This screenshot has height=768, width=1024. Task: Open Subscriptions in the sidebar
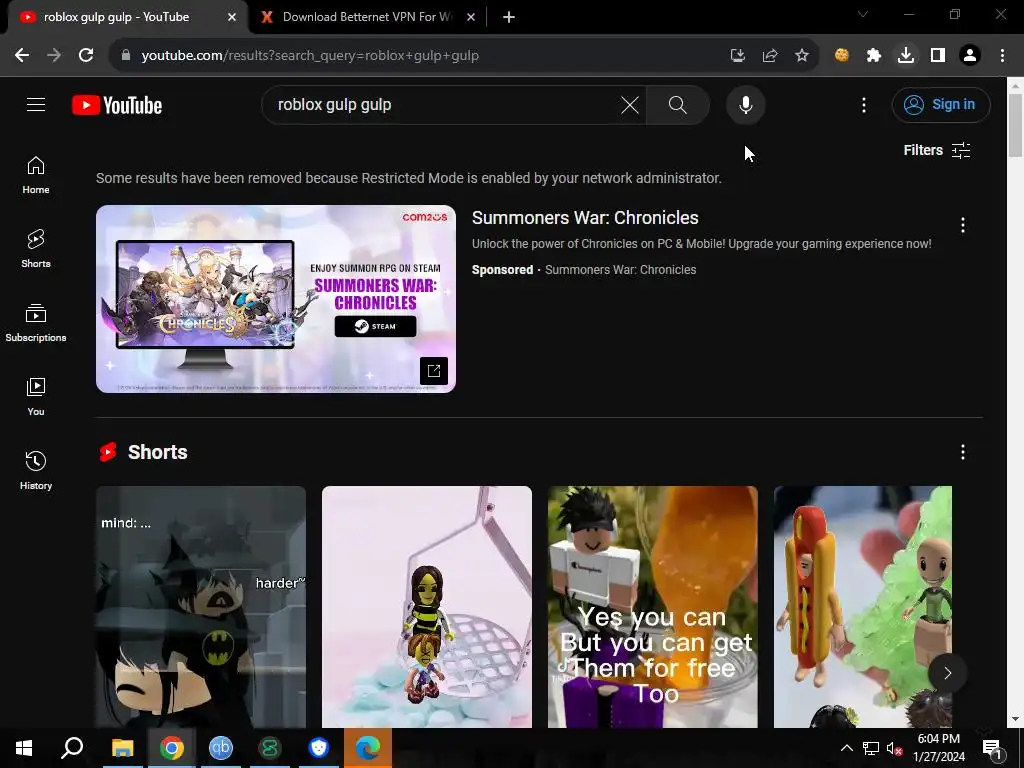pos(36,323)
